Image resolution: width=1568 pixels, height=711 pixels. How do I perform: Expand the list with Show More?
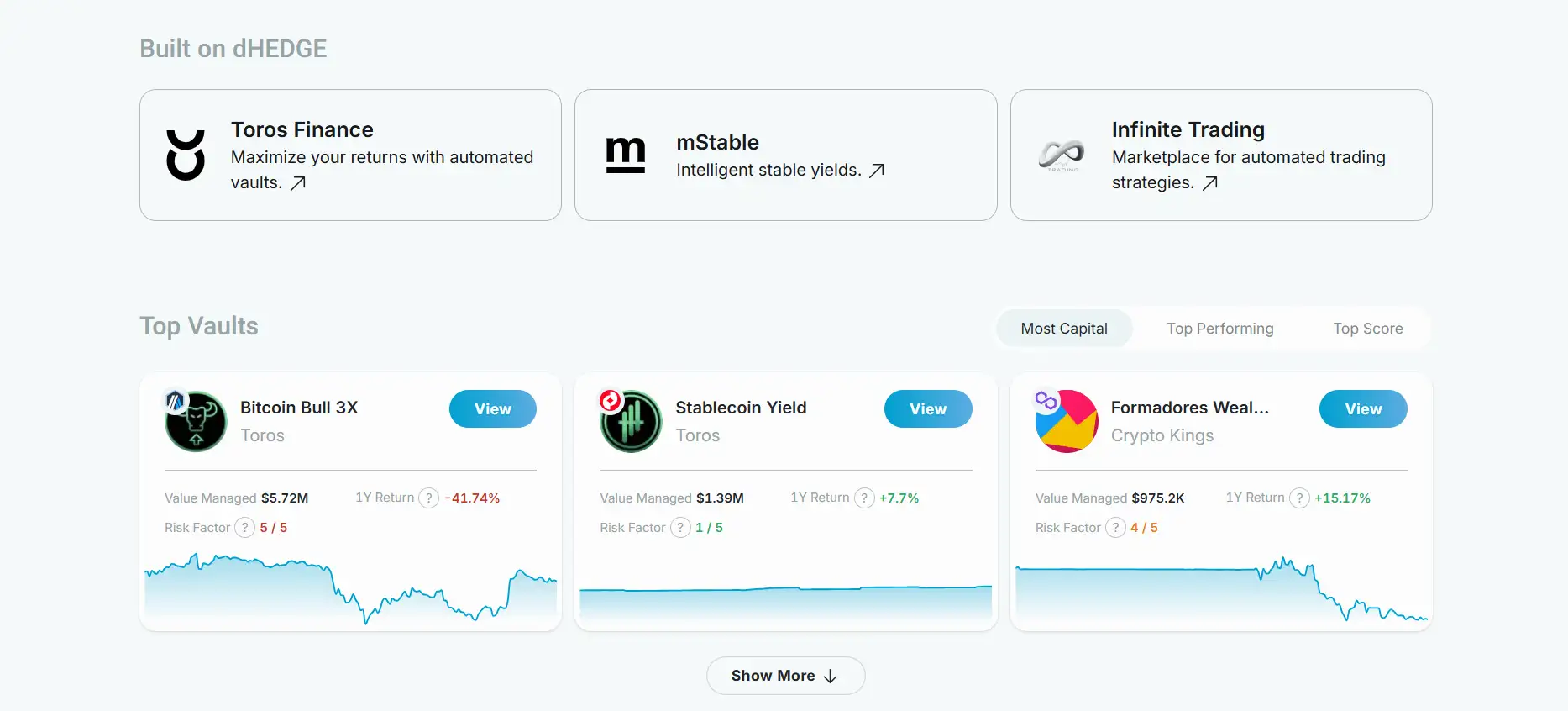point(785,676)
